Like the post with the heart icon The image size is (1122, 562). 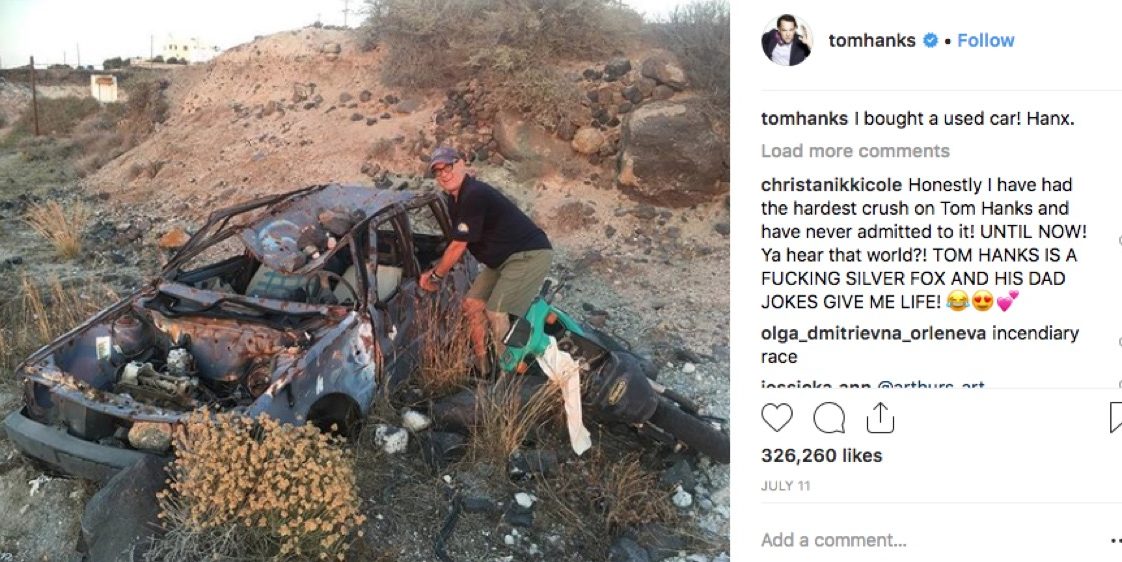(776, 417)
